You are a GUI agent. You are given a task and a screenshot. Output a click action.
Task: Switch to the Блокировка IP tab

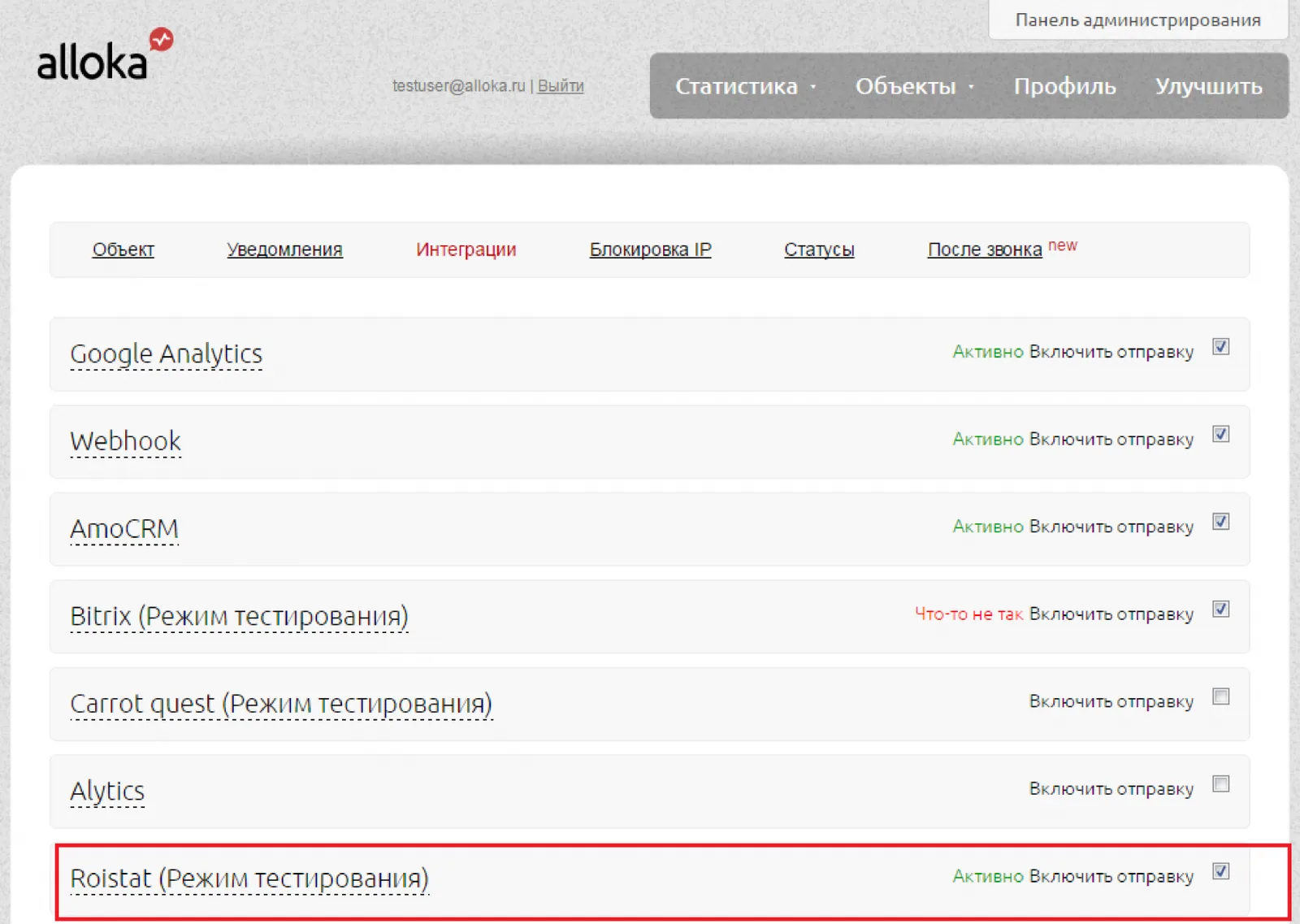coord(650,249)
